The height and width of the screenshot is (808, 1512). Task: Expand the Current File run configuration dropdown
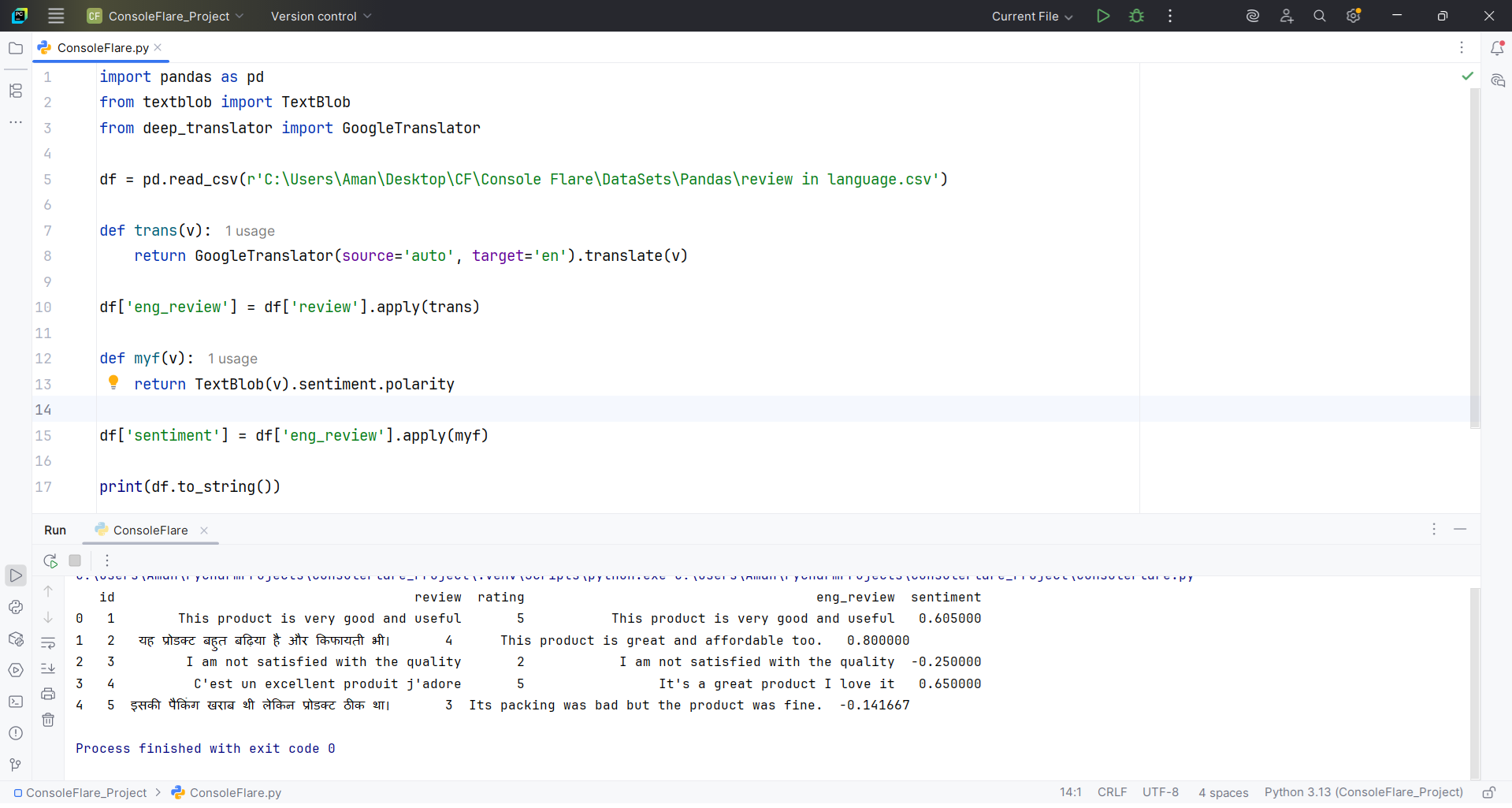(x=1031, y=16)
